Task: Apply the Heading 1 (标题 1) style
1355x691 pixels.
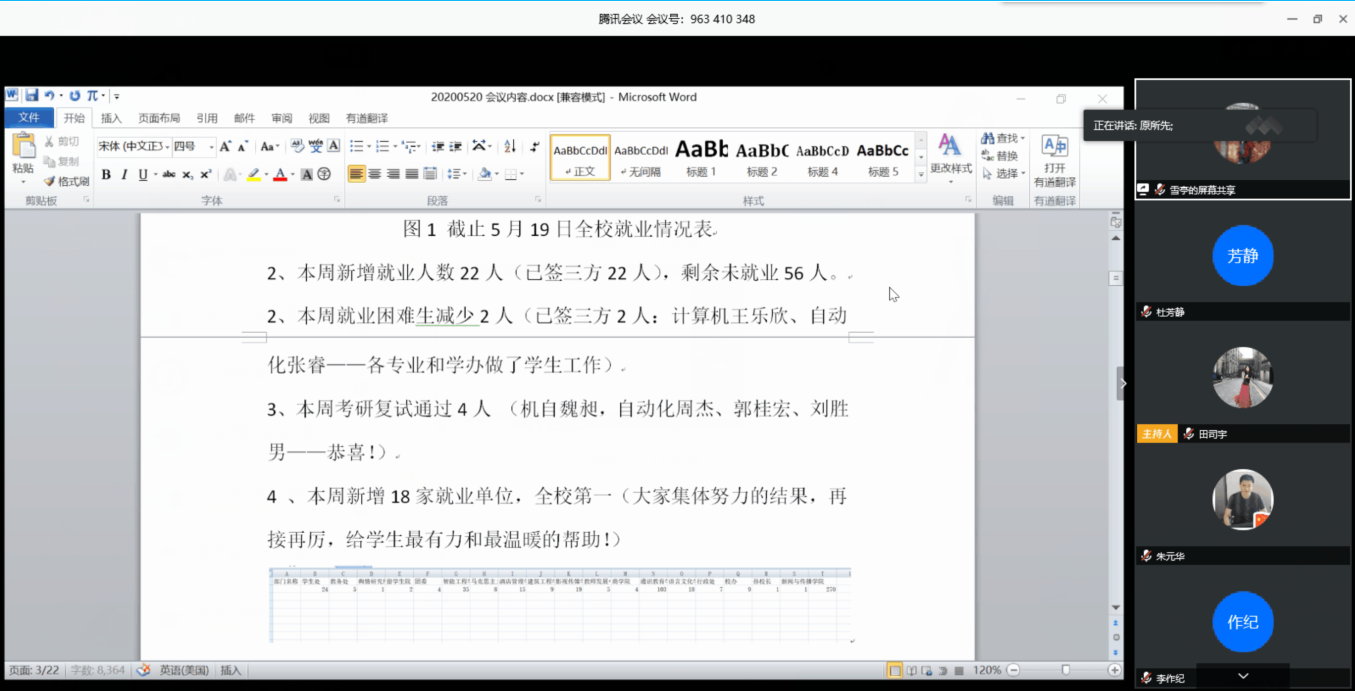Action: click(x=701, y=158)
